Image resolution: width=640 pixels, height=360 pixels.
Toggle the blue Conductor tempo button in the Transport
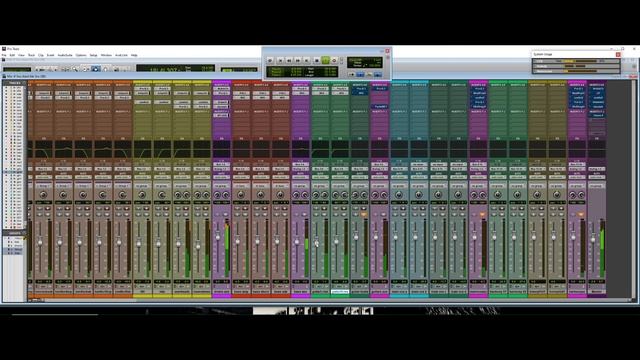pyautogui.click(x=378, y=74)
